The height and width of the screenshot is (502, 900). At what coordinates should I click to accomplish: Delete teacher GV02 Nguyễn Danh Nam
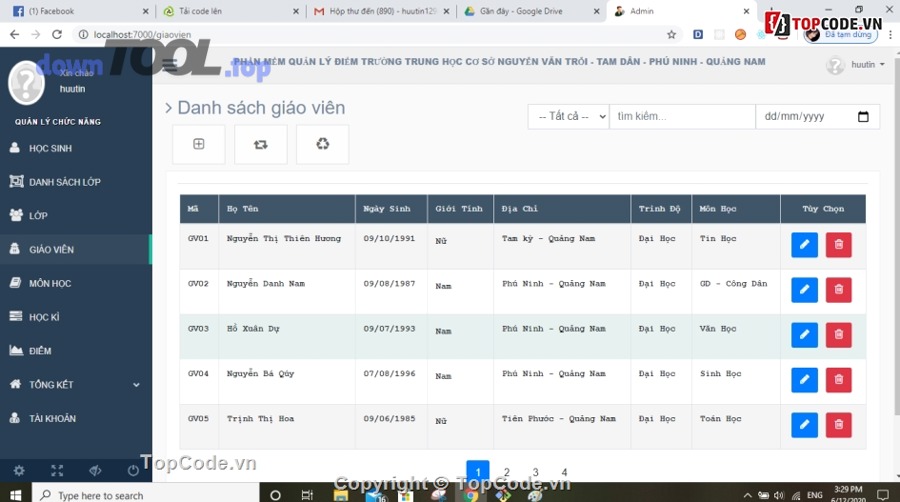pos(838,290)
